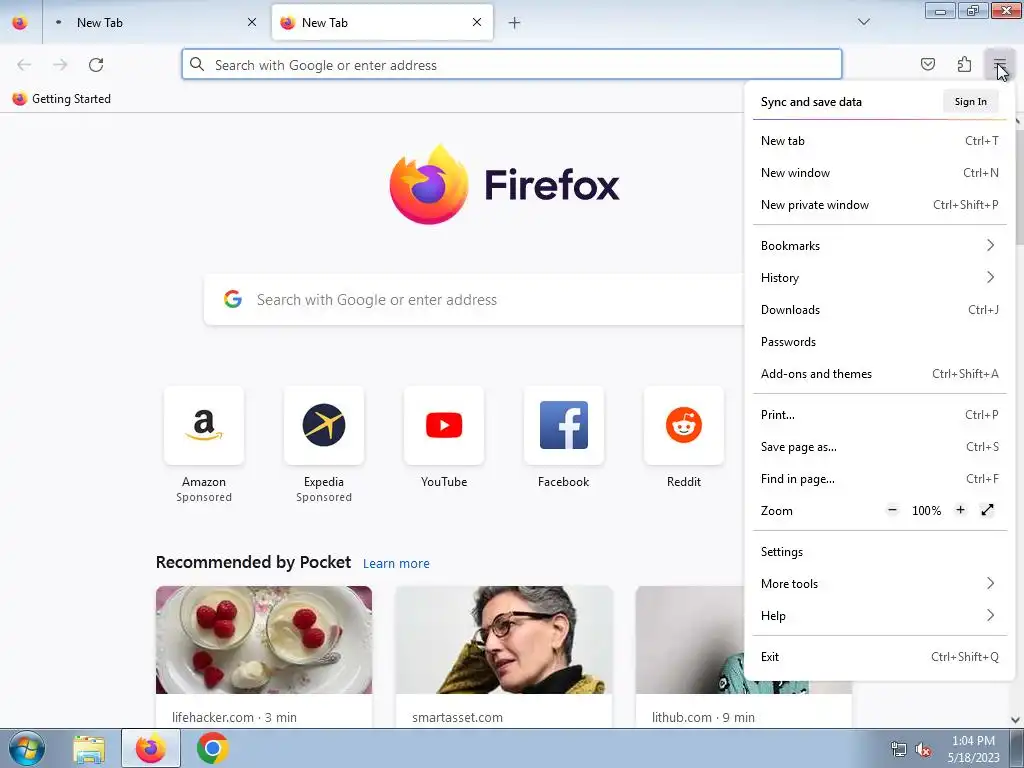Click the network tray icon
Viewport: 1024px width, 768px height.
coord(899,749)
